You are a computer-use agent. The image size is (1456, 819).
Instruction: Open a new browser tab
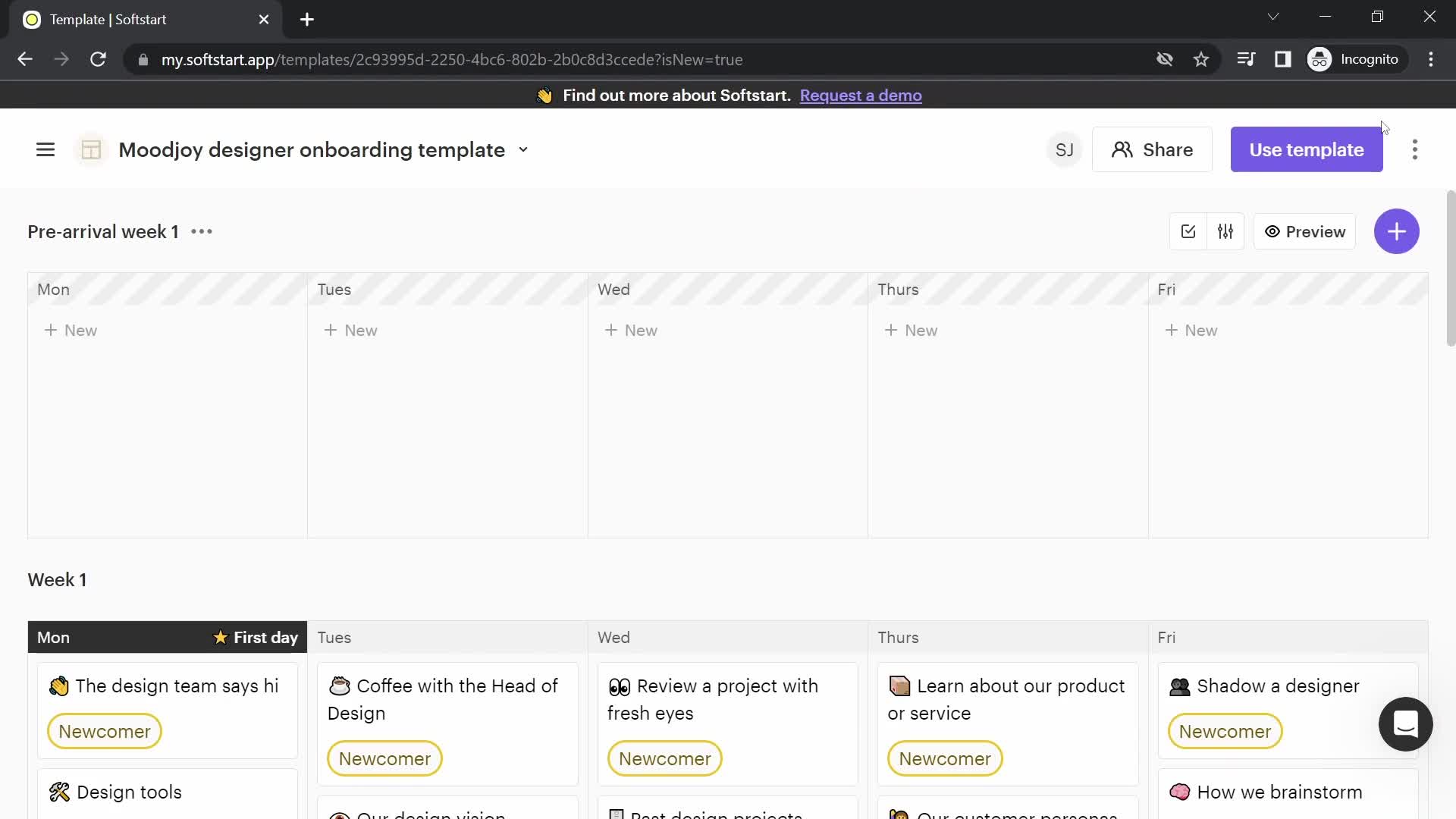pyautogui.click(x=307, y=20)
